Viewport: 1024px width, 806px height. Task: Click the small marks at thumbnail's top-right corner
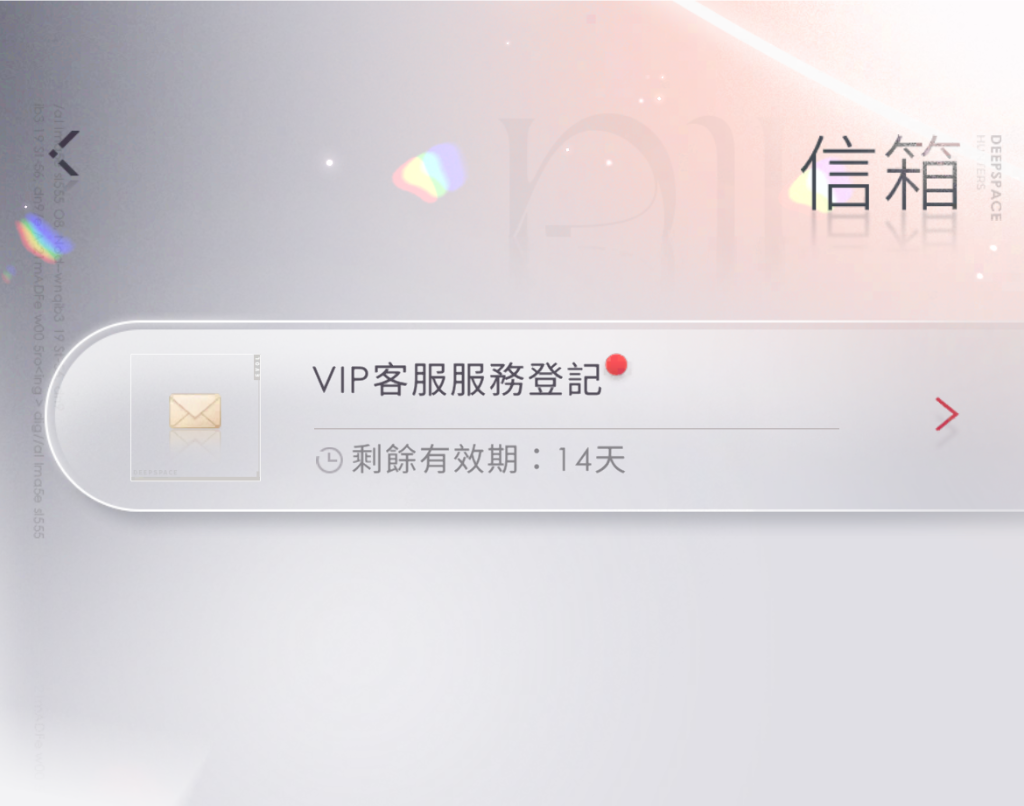click(257, 368)
